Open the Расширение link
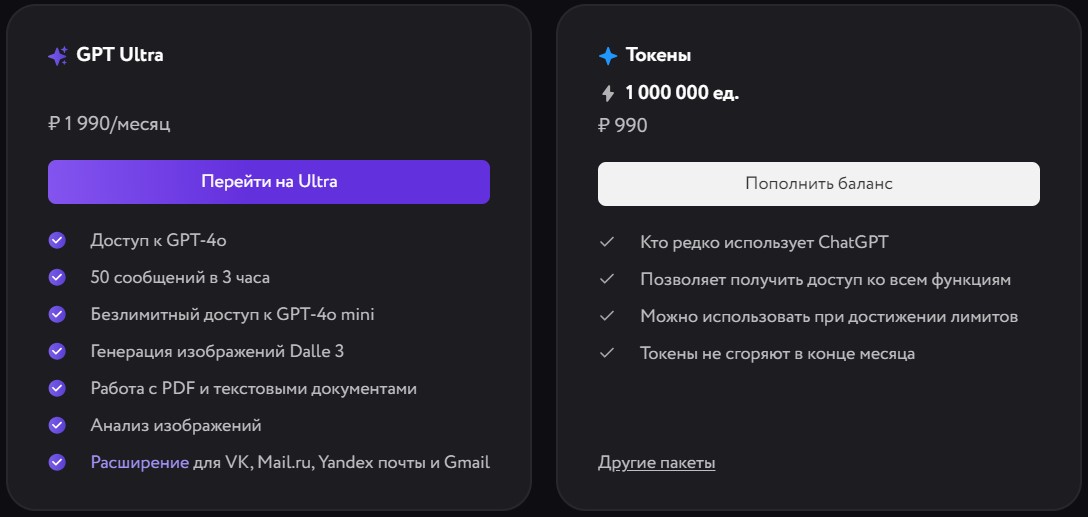1088x517 pixels. [139, 462]
